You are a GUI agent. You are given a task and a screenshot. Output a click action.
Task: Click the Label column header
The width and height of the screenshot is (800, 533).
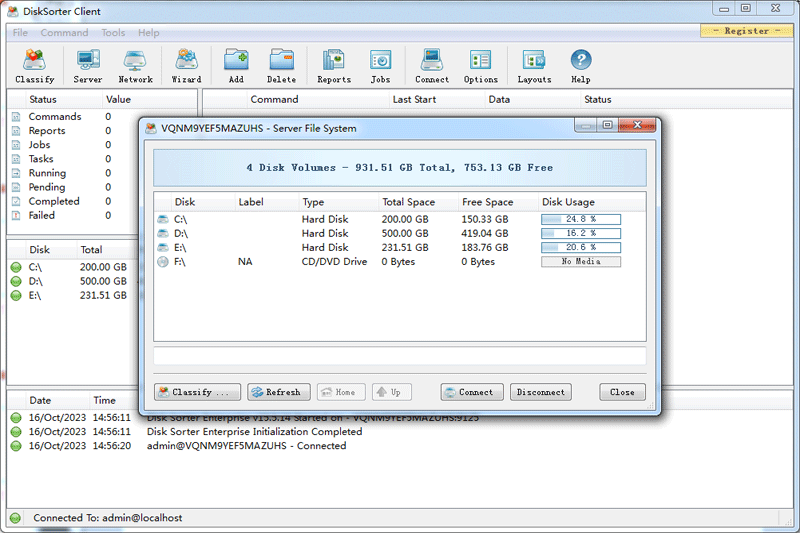[266, 202]
